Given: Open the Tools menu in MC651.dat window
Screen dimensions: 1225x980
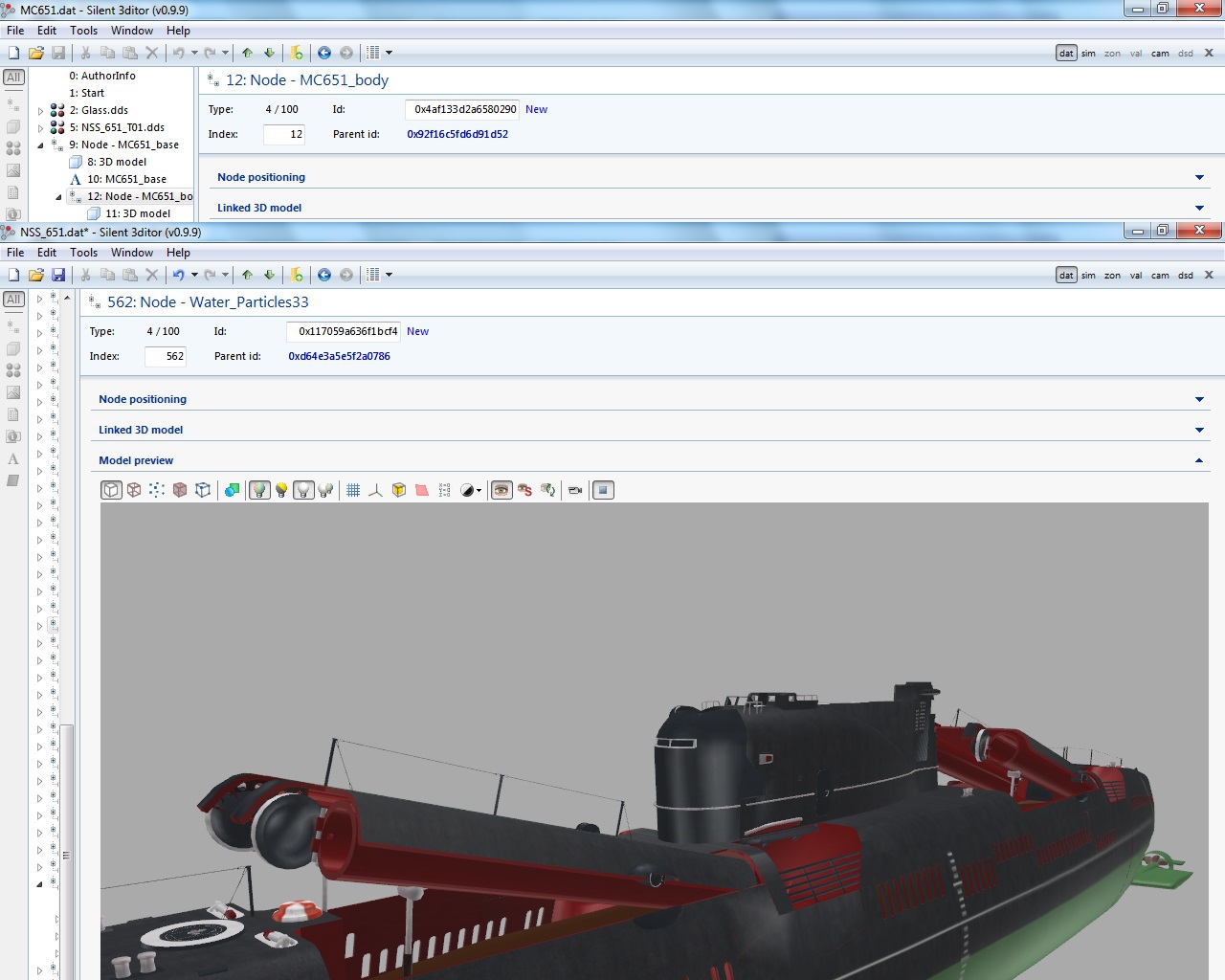Looking at the screenshot, I should (x=83, y=31).
